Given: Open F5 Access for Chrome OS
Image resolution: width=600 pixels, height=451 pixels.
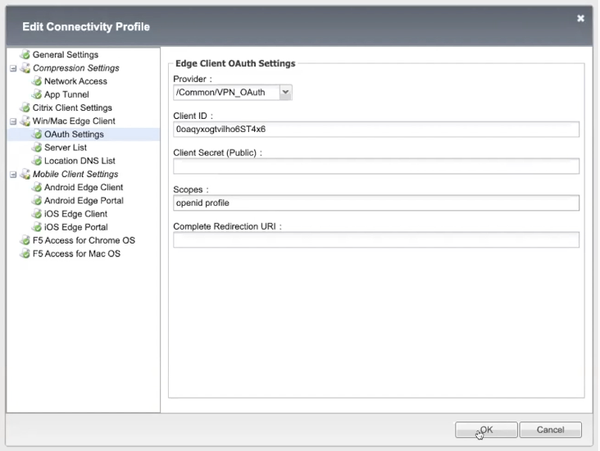Looking at the screenshot, I should (83, 240).
